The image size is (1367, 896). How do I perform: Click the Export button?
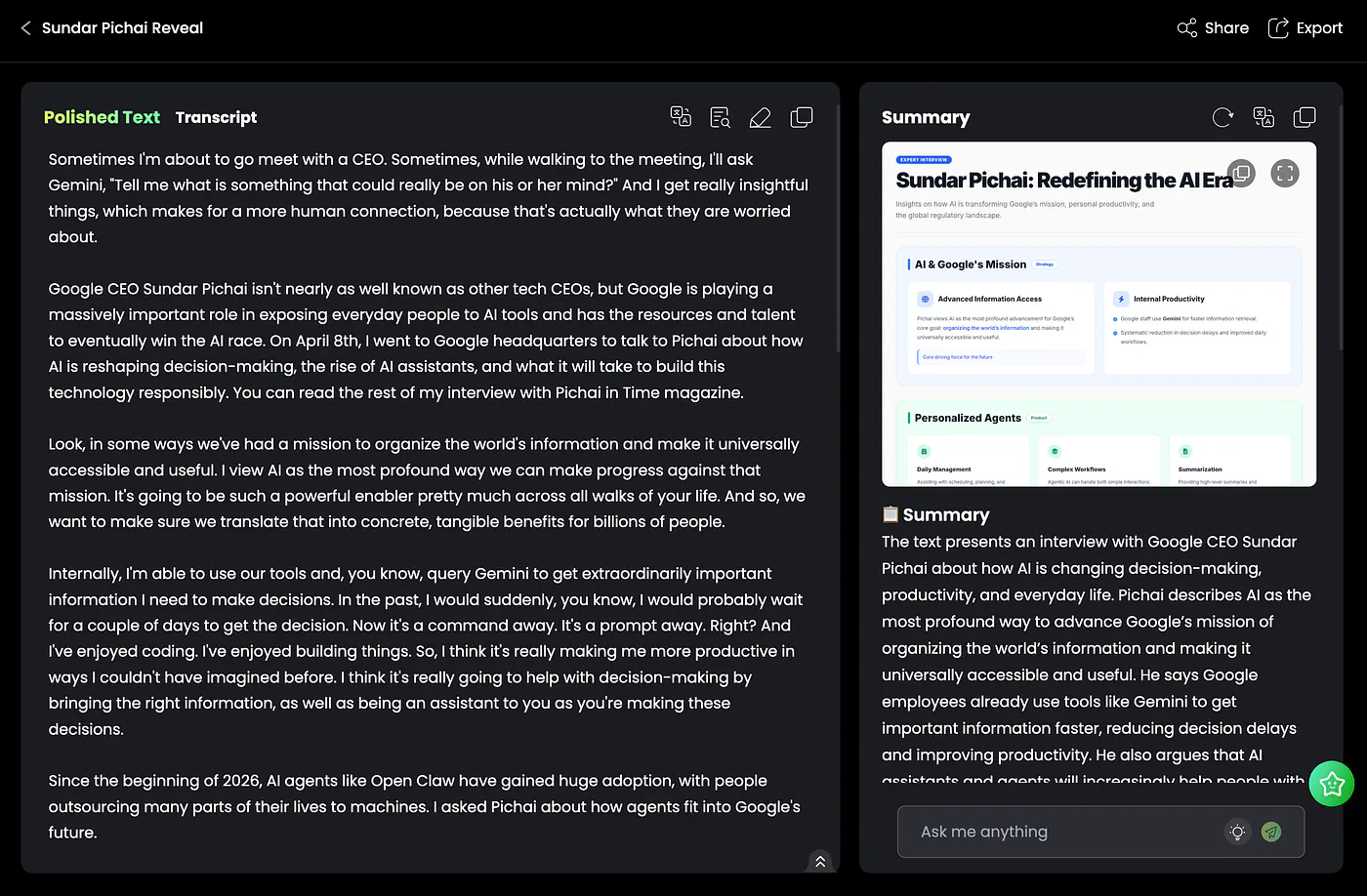[1305, 28]
